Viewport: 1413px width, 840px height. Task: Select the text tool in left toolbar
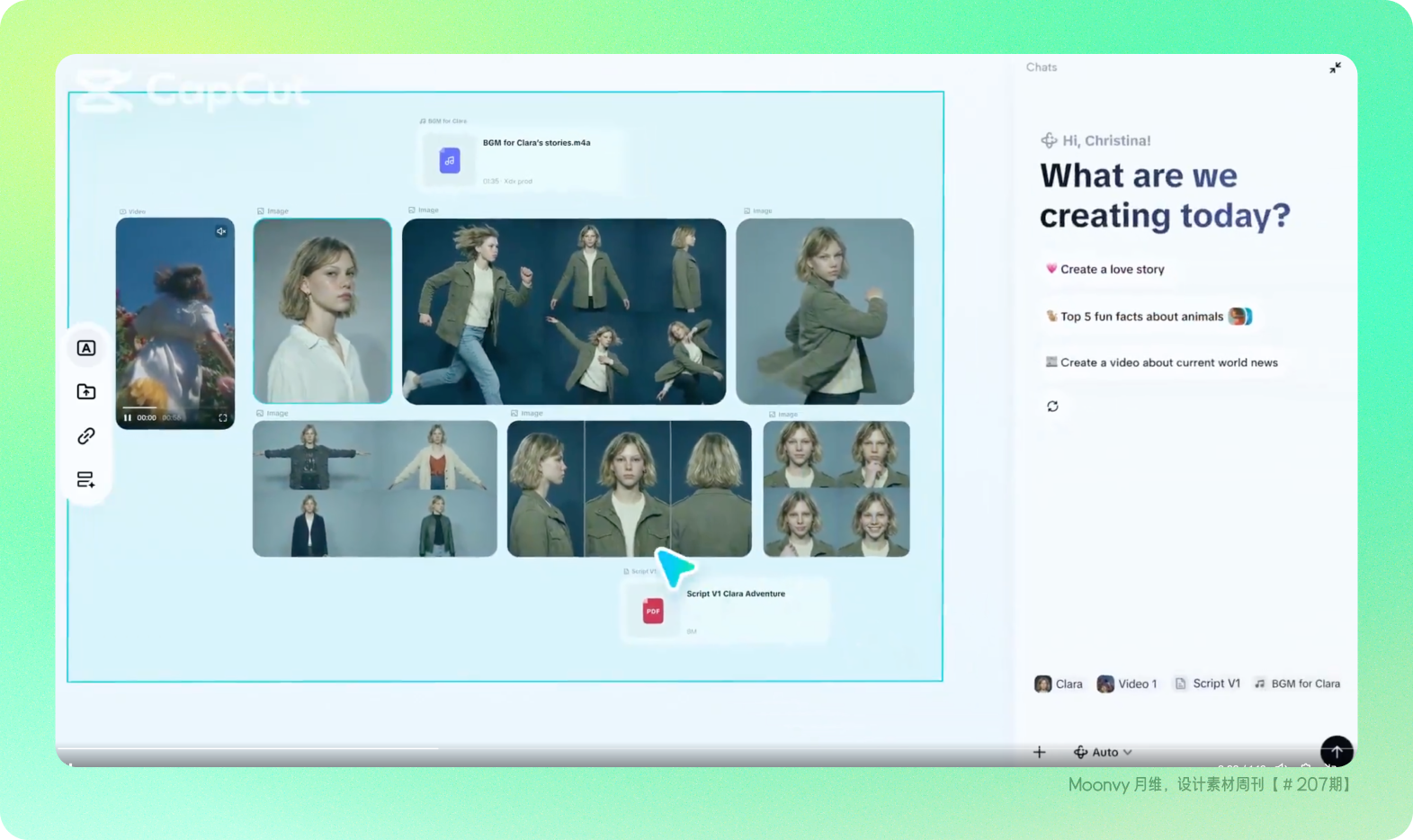pos(86,348)
